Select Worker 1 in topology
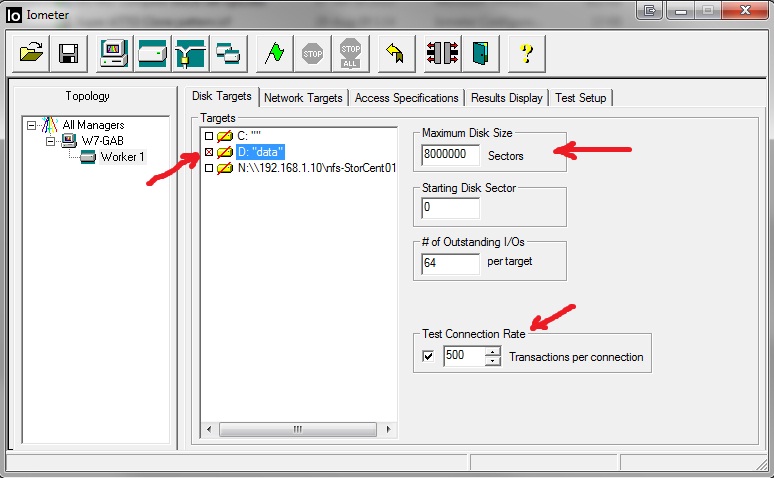This screenshot has height=478, width=774. click(122, 157)
